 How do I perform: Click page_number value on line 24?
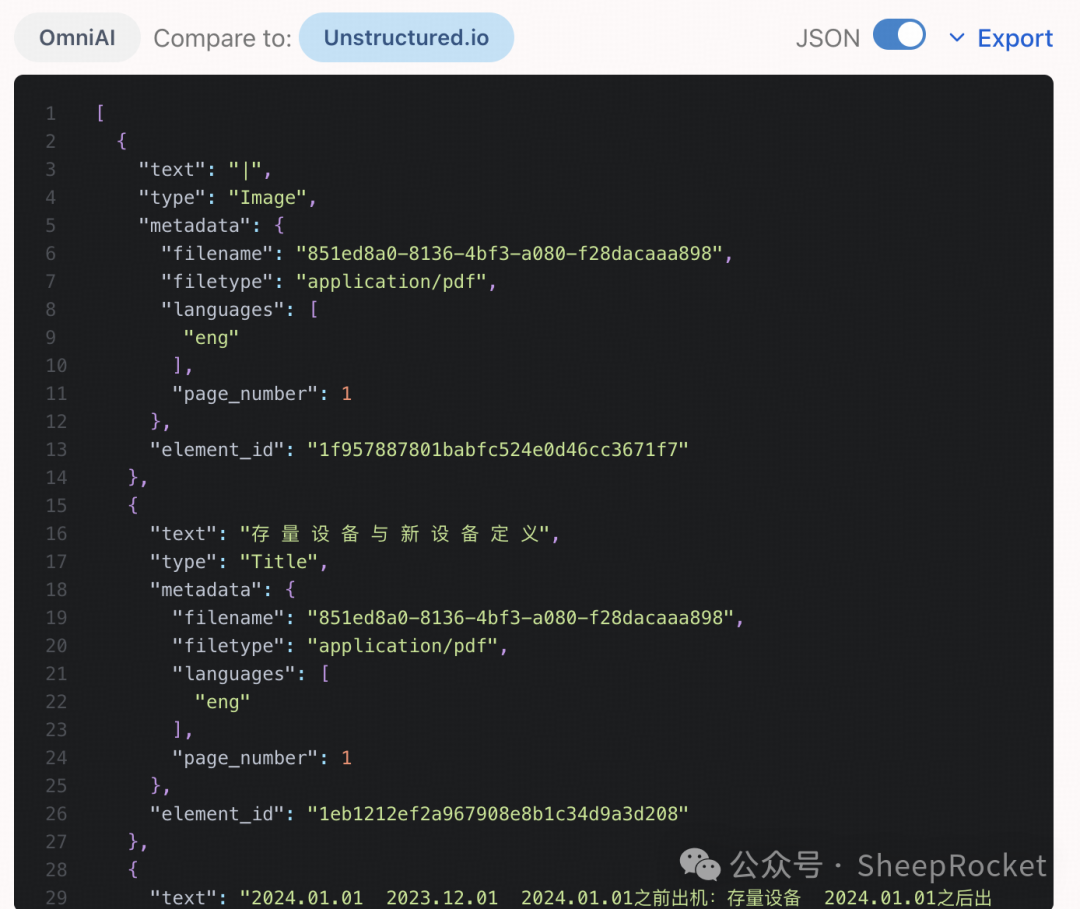(x=346, y=758)
